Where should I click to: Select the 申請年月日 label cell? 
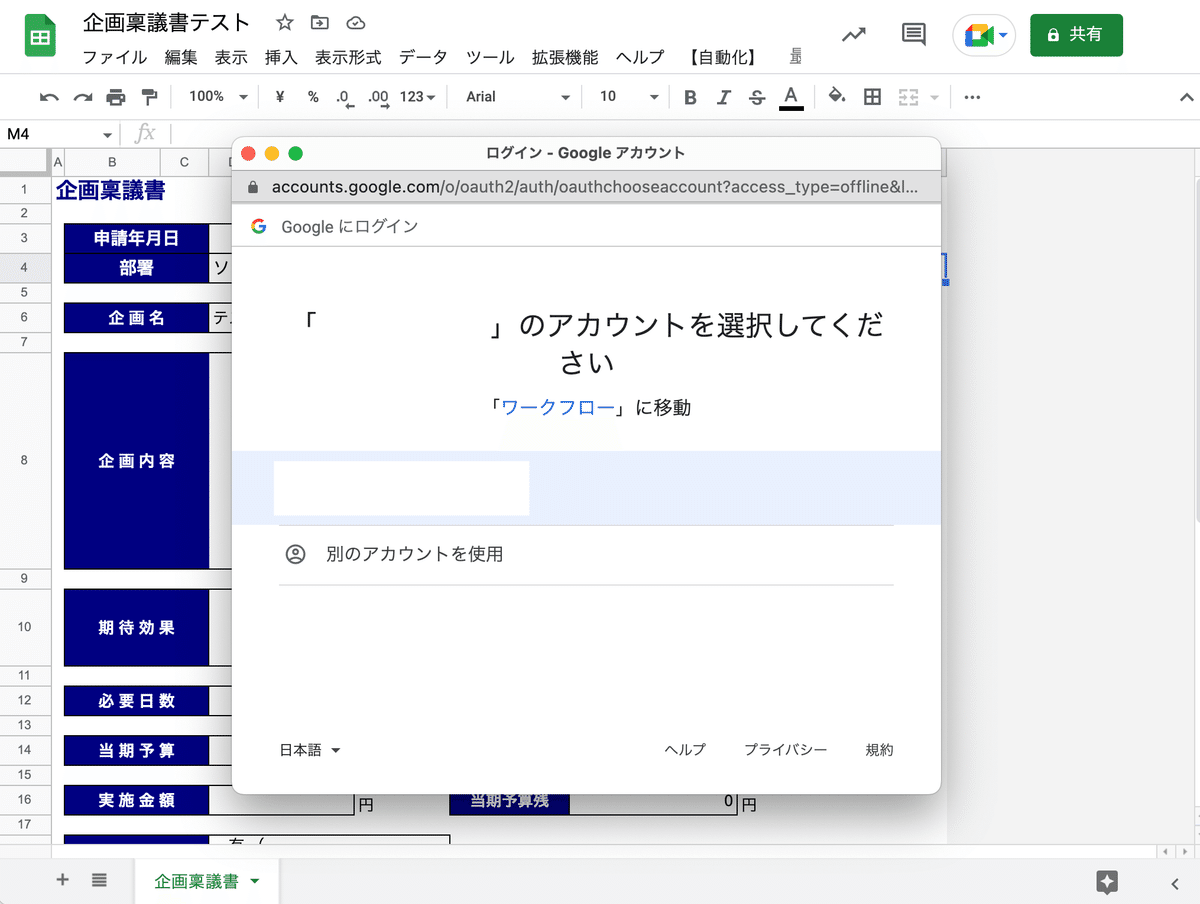pos(136,238)
